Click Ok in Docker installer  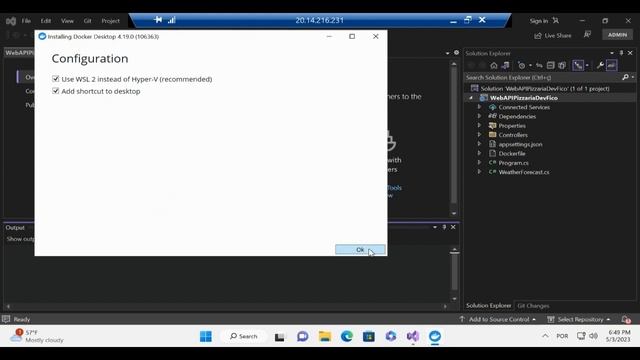(x=360, y=249)
